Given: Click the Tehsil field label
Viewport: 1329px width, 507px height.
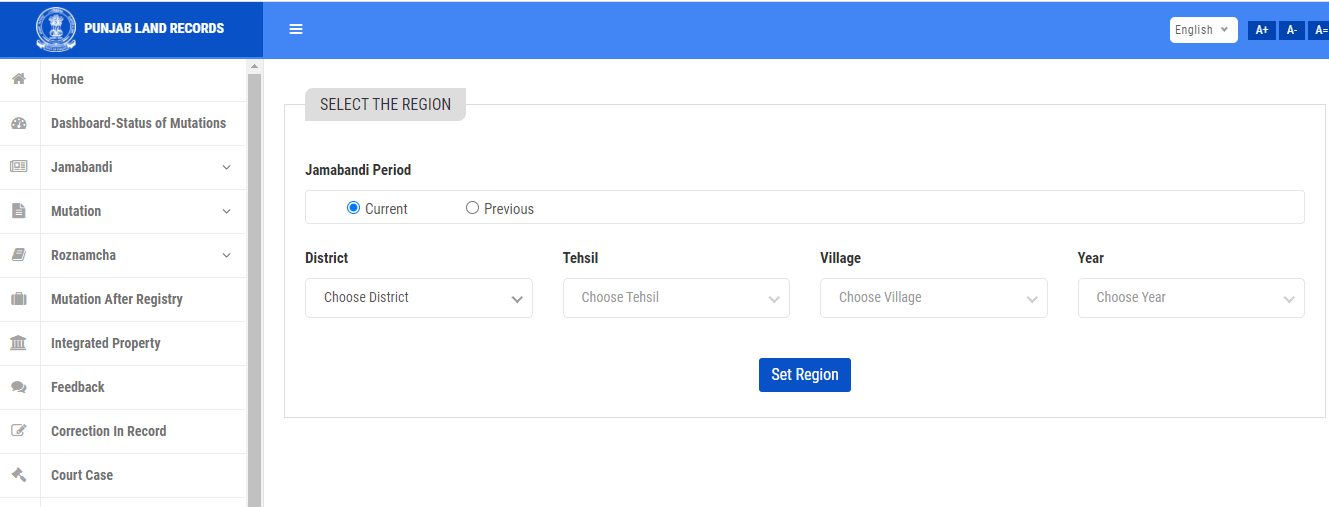Looking at the screenshot, I should click(581, 258).
